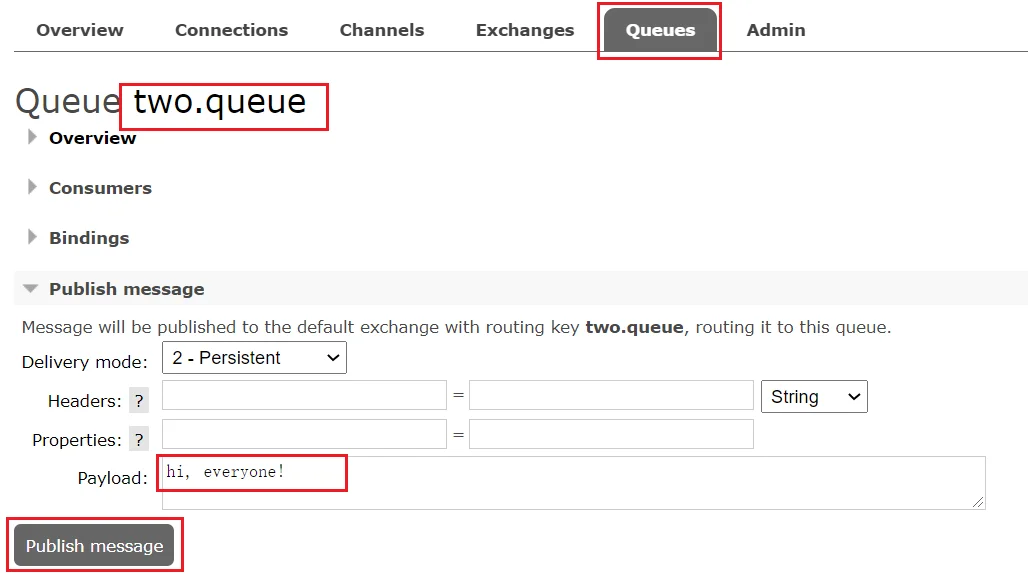Open the Overview tab

click(x=79, y=30)
